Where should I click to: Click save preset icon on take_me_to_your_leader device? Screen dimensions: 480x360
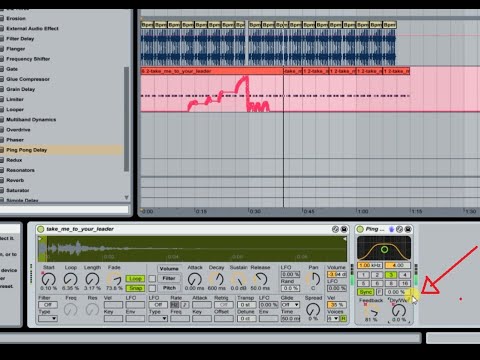pos(344,229)
